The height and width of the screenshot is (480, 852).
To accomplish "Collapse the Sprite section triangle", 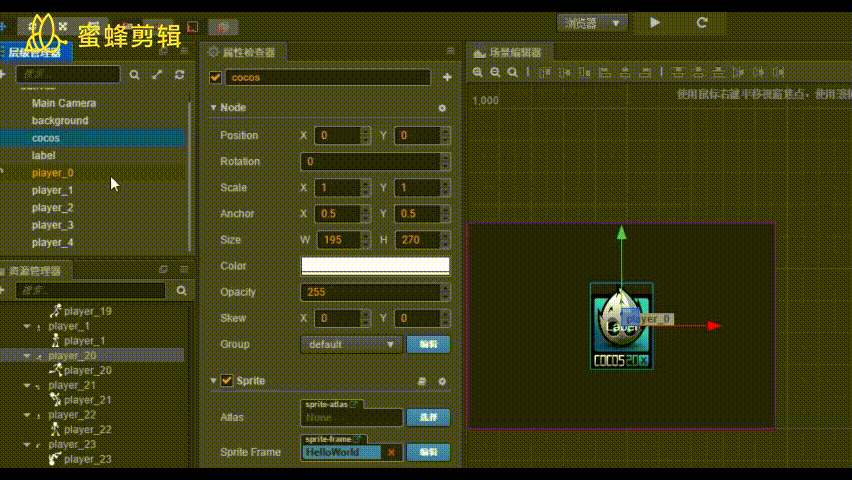I will click(214, 381).
